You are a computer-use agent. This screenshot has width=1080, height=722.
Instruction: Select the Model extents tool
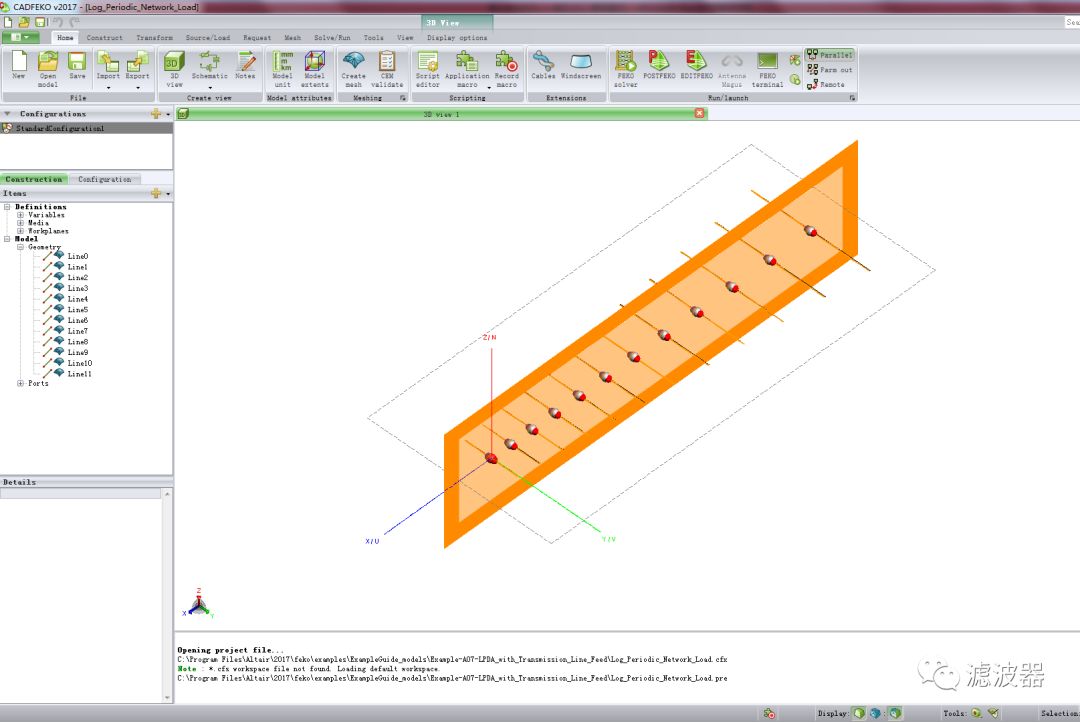coord(315,69)
